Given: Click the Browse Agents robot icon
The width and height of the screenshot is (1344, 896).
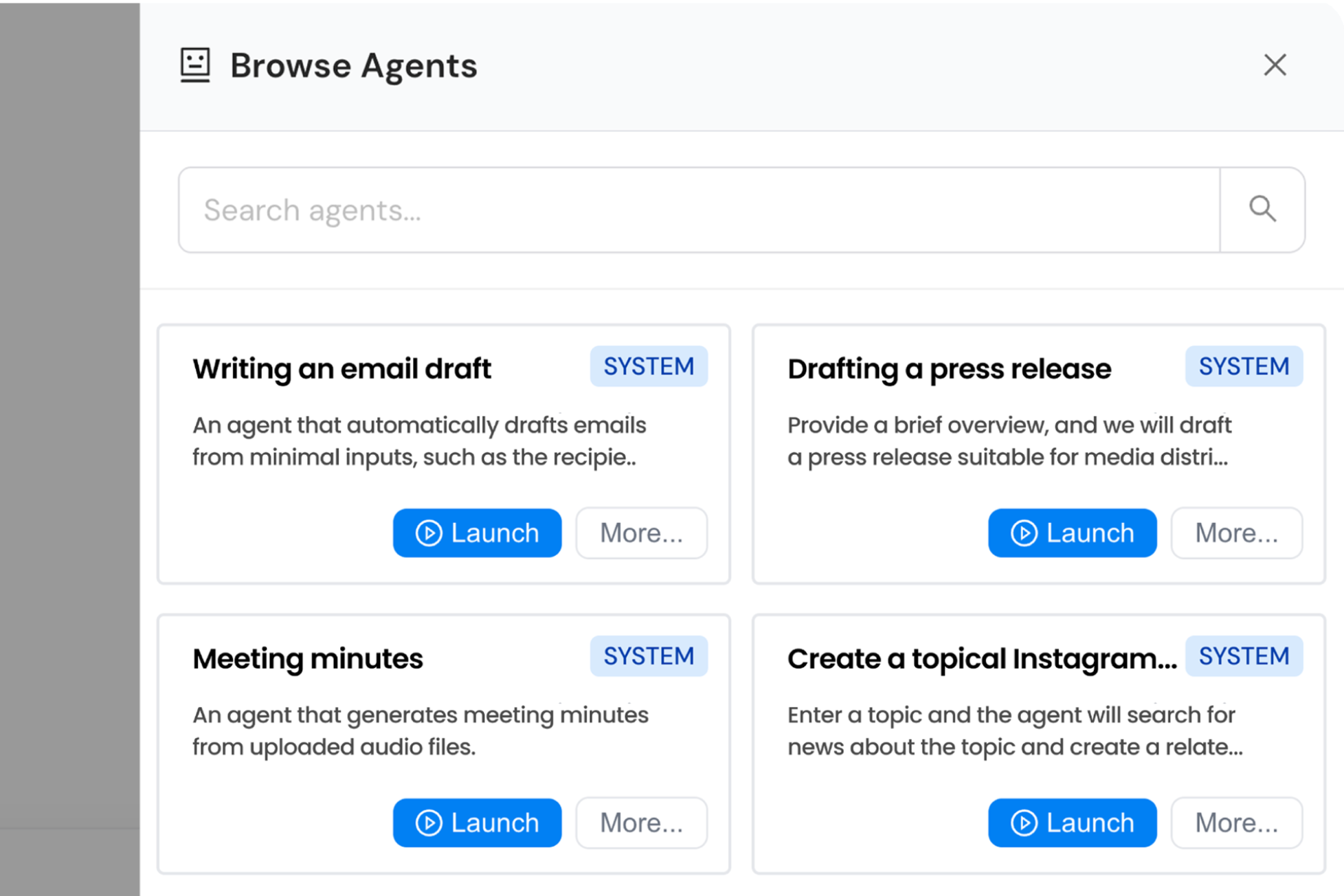Looking at the screenshot, I should click(195, 65).
